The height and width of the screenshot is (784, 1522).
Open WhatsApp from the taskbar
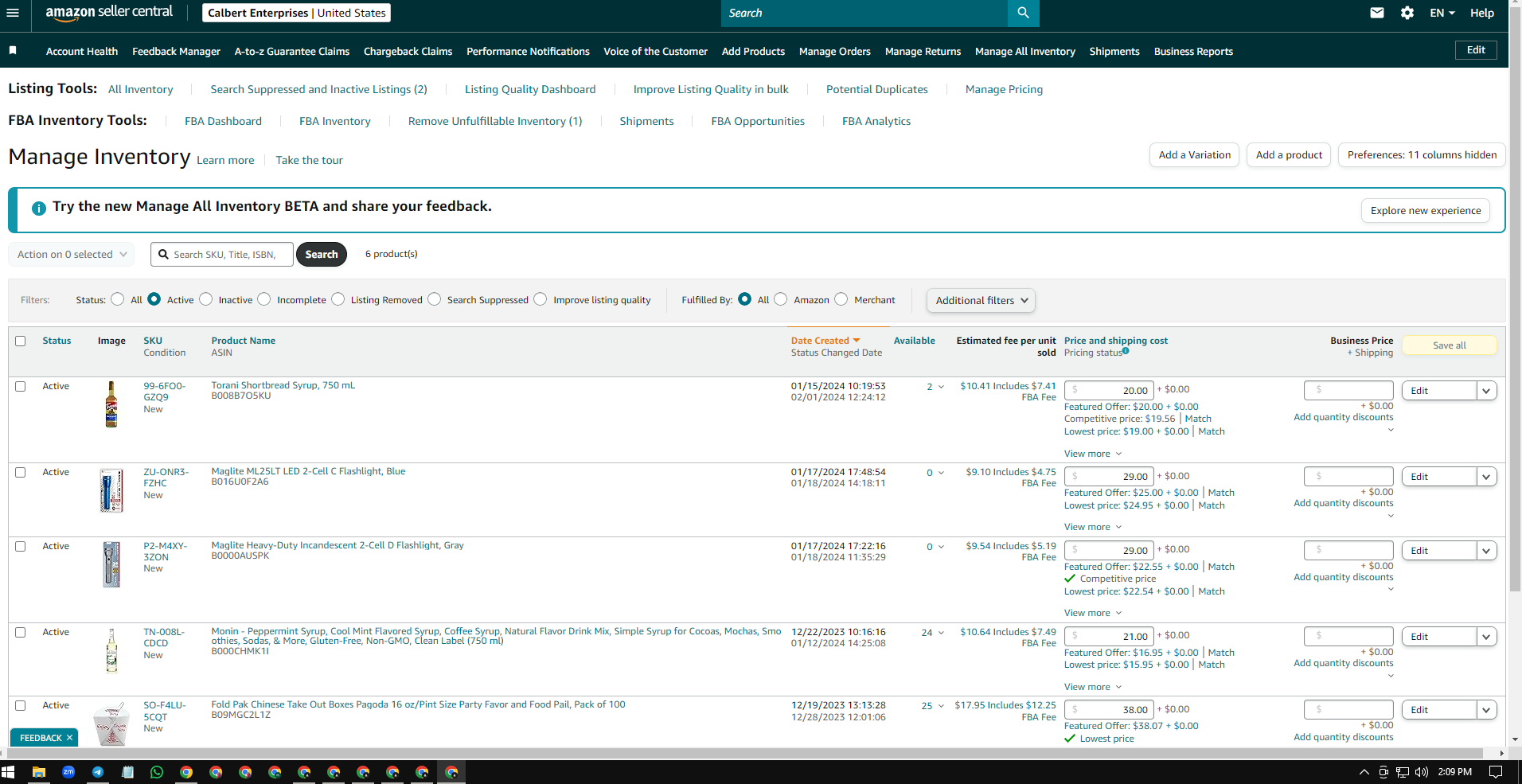(157, 772)
